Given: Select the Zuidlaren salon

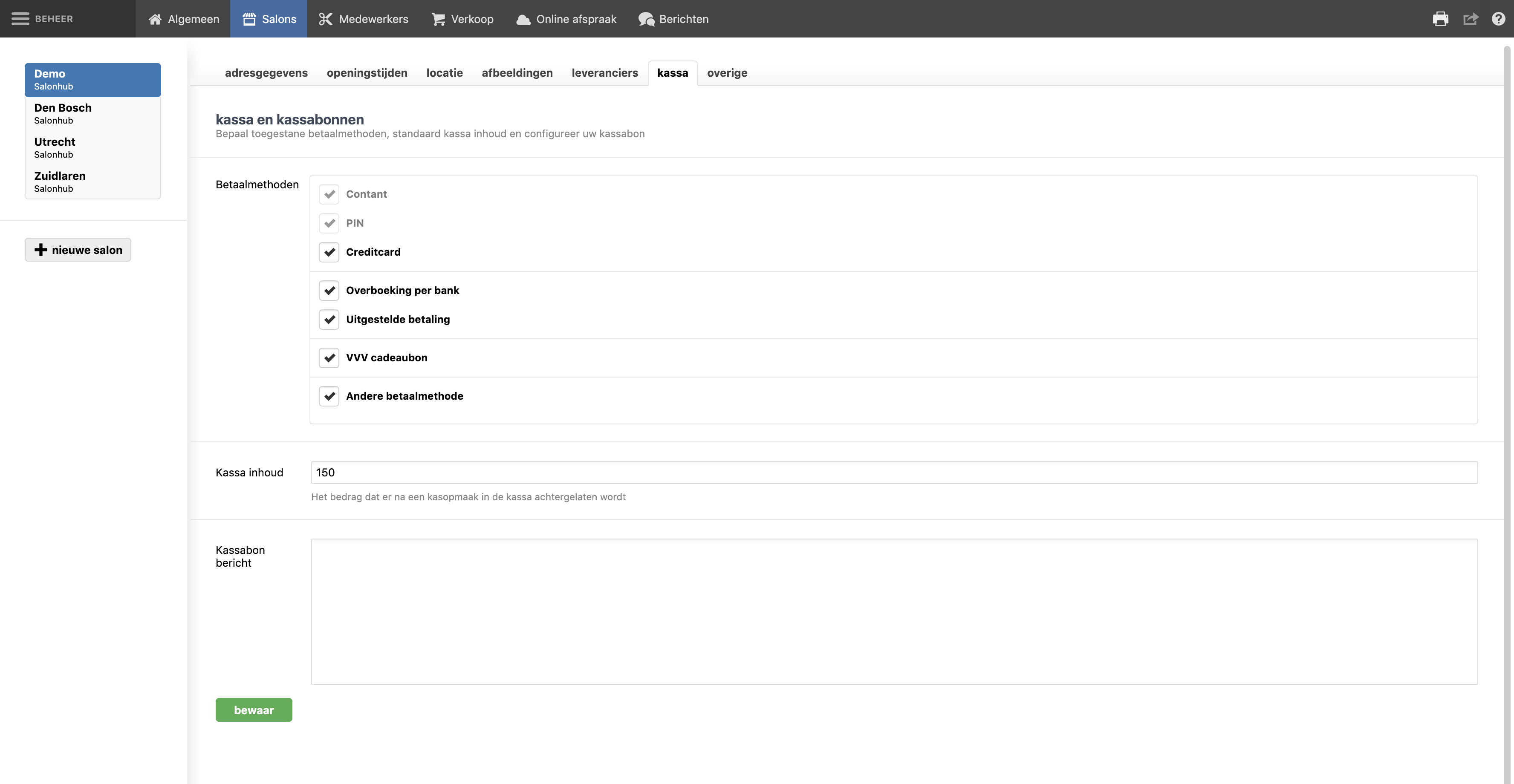Looking at the screenshot, I should (93, 182).
